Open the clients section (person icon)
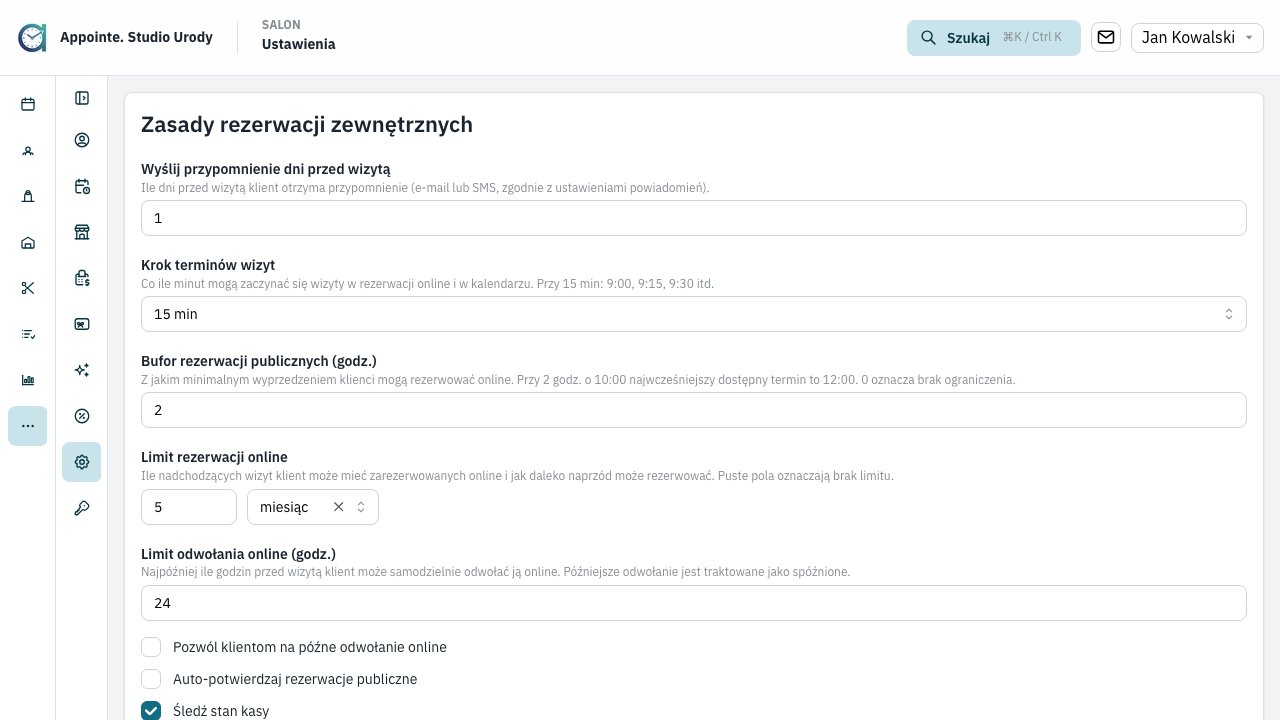This screenshot has height=720, width=1280. [28, 150]
